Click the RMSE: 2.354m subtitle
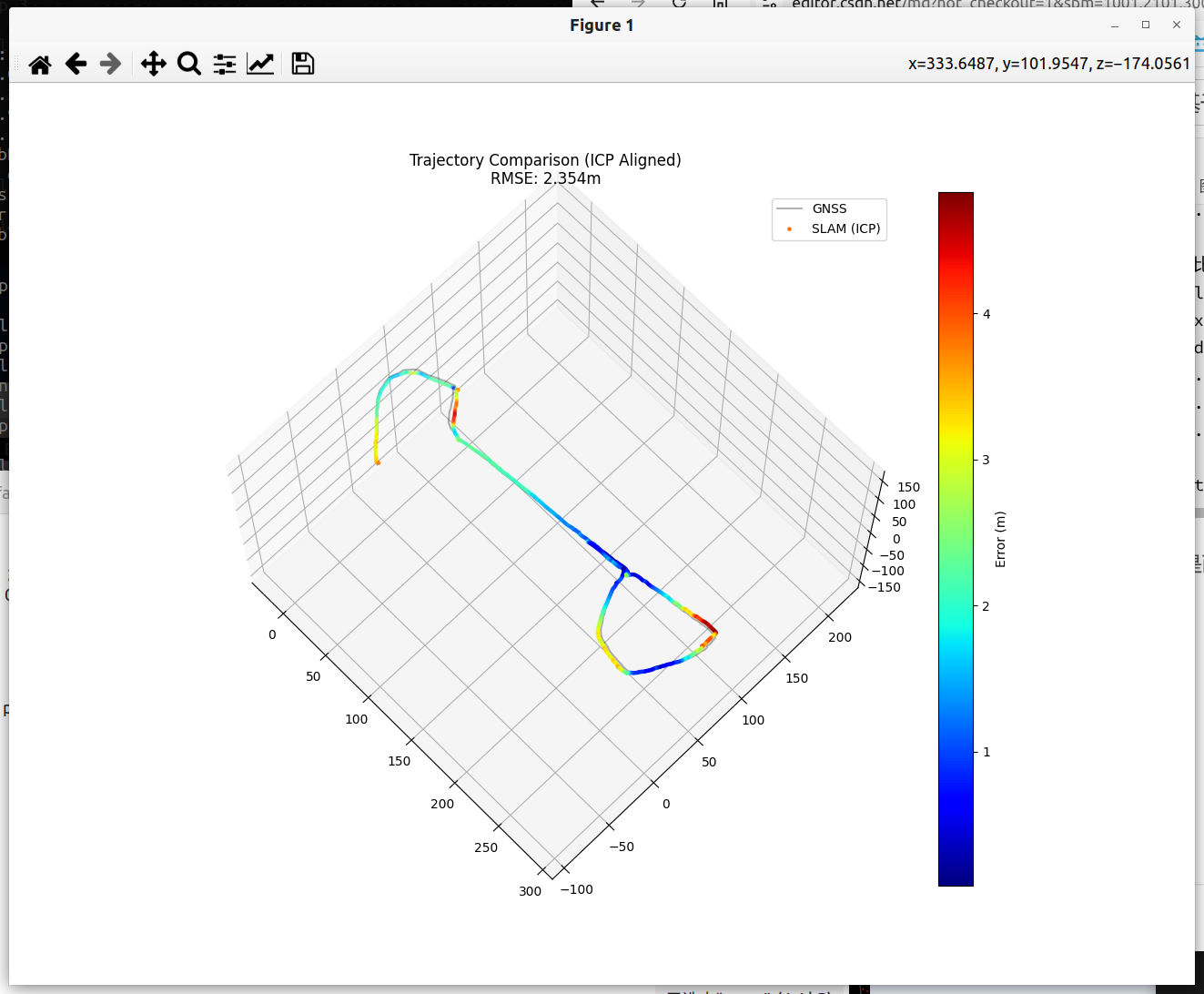The width and height of the screenshot is (1204, 994). click(x=545, y=178)
